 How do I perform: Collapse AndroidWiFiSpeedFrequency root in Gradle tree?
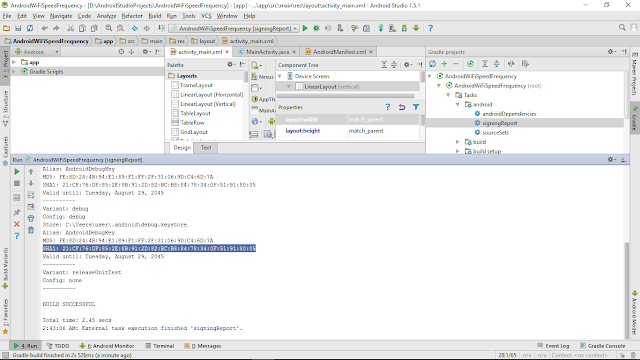pos(429,76)
